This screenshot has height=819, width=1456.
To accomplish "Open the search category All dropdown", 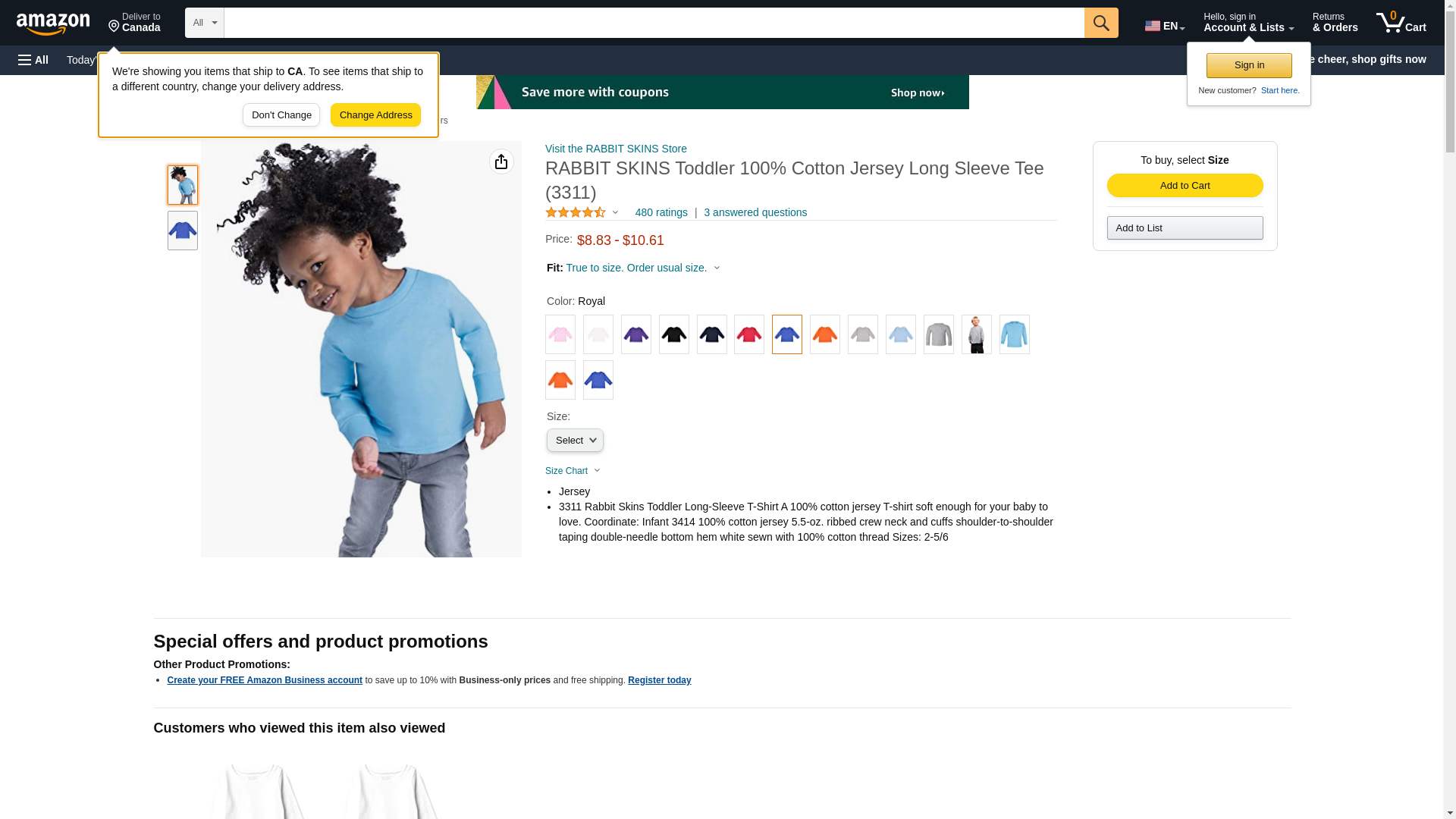I will tap(204, 23).
